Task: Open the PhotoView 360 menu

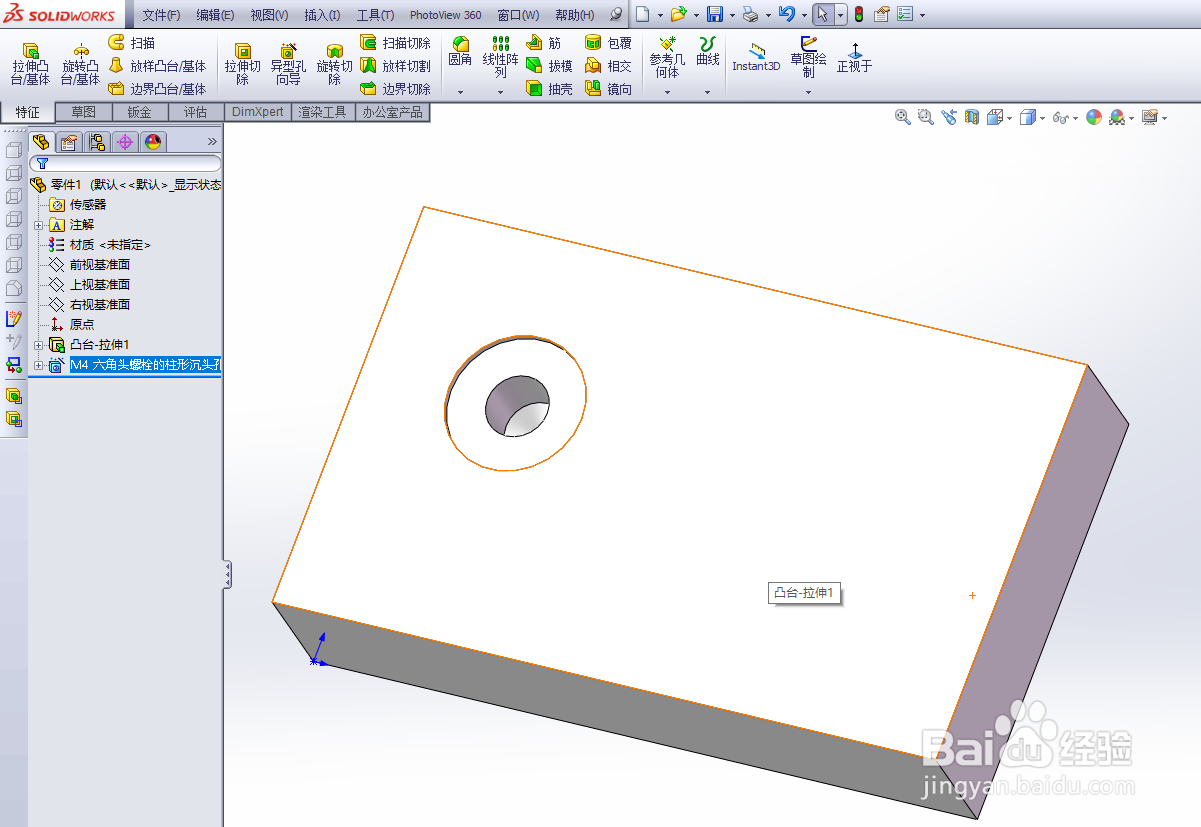Action: click(x=445, y=14)
